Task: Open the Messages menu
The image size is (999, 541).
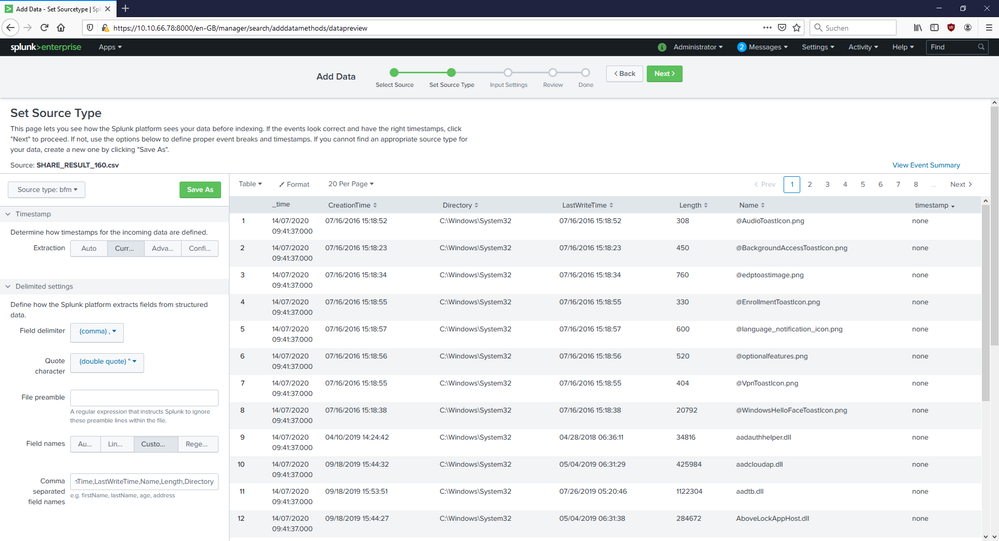Action: (763, 47)
